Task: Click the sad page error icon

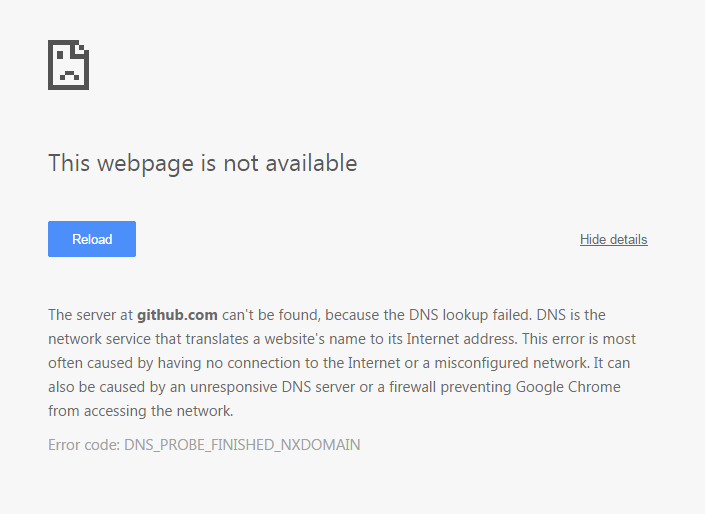Action: coord(68,65)
